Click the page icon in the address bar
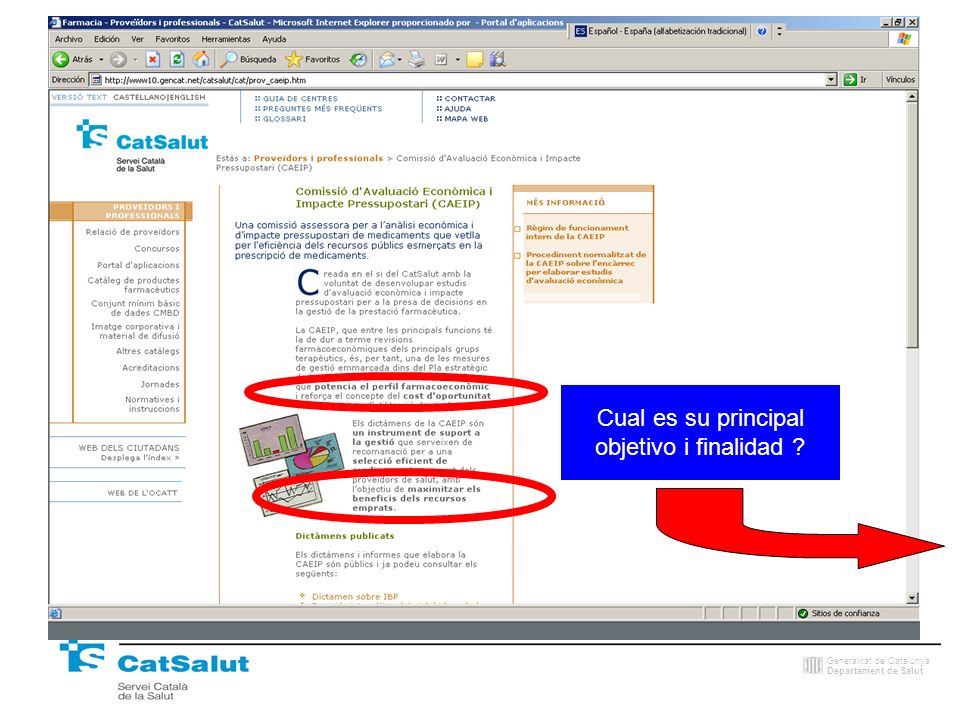This screenshot has width=960, height=720. point(96,80)
